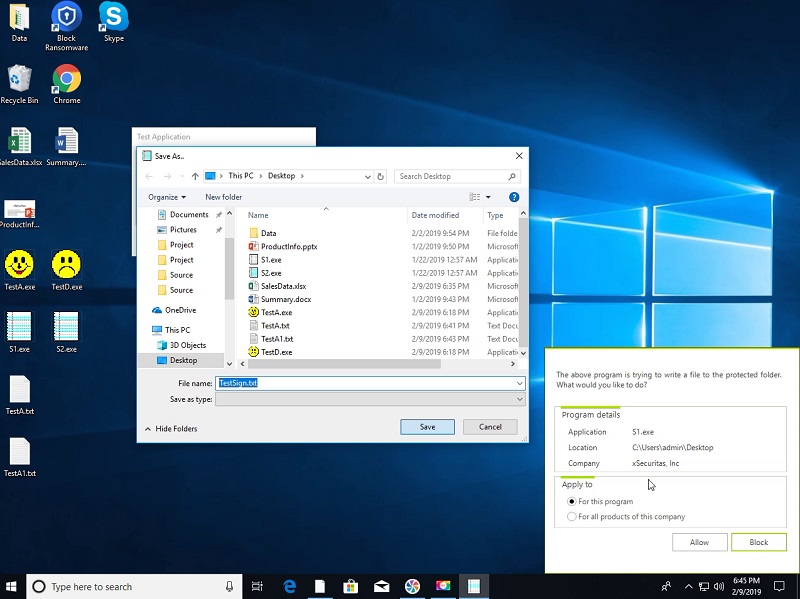This screenshot has width=800, height=599.
Task: Open the view options dropdown arrow
Action: (488, 197)
